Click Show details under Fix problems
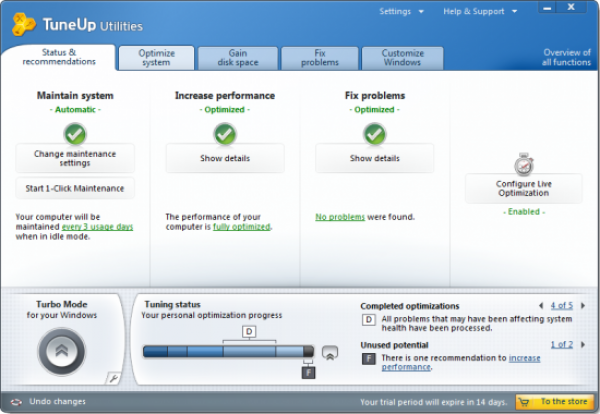 pyautogui.click(x=375, y=158)
